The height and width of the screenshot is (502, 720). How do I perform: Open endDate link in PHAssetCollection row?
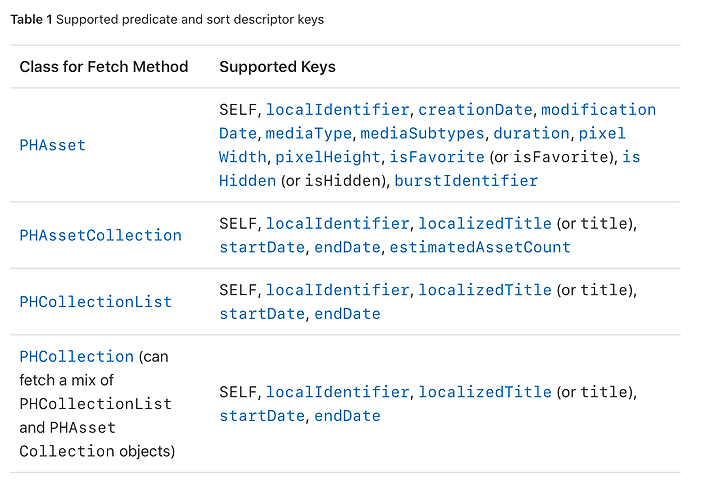point(347,247)
